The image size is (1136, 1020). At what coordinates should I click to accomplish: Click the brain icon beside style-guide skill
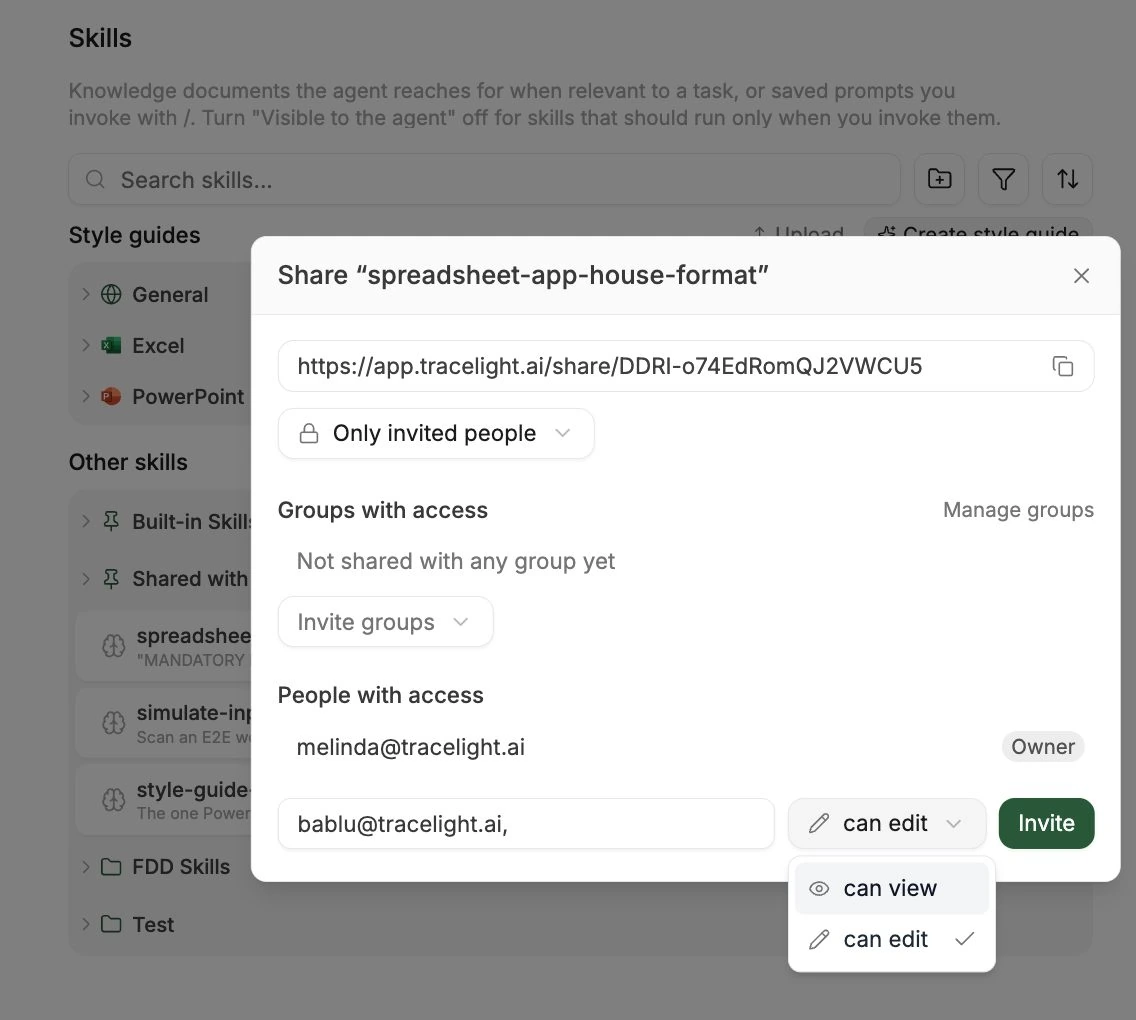[x=114, y=799]
